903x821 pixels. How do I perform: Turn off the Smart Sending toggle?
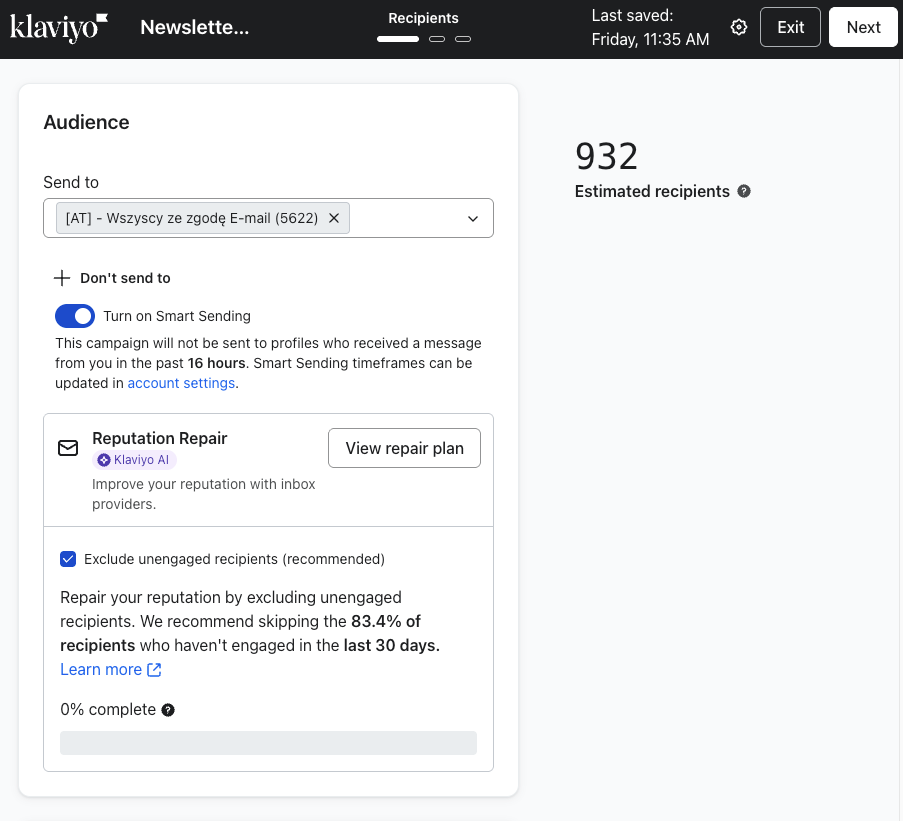click(75, 316)
